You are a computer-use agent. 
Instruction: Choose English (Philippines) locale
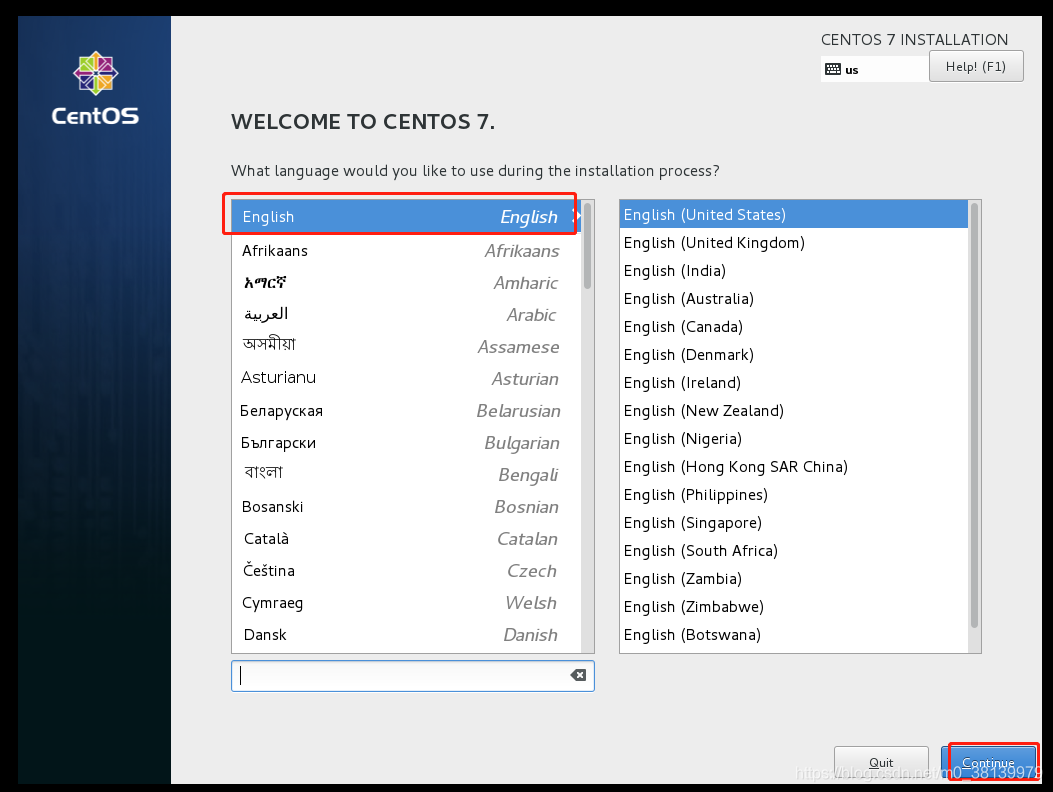click(x=794, y=494)
